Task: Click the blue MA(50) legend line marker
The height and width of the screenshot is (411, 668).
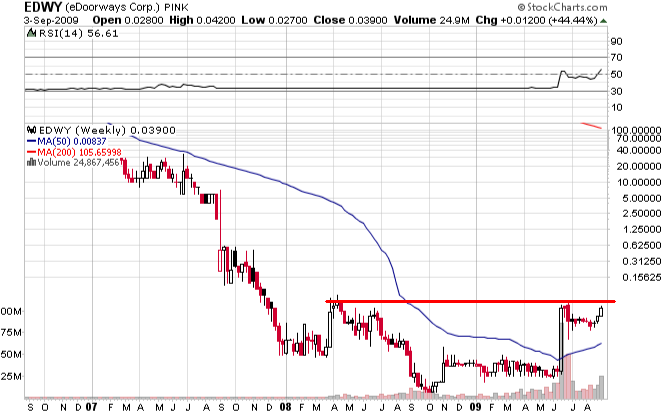Action: pos(32,141)
